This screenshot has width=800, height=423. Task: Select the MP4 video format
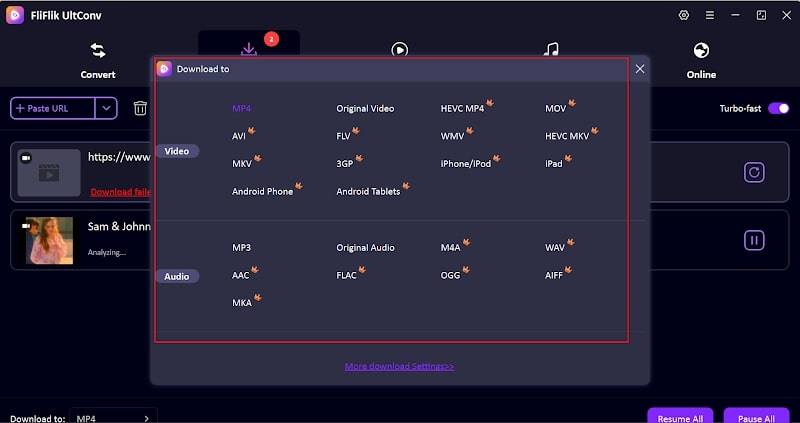(x=241, y=108)
